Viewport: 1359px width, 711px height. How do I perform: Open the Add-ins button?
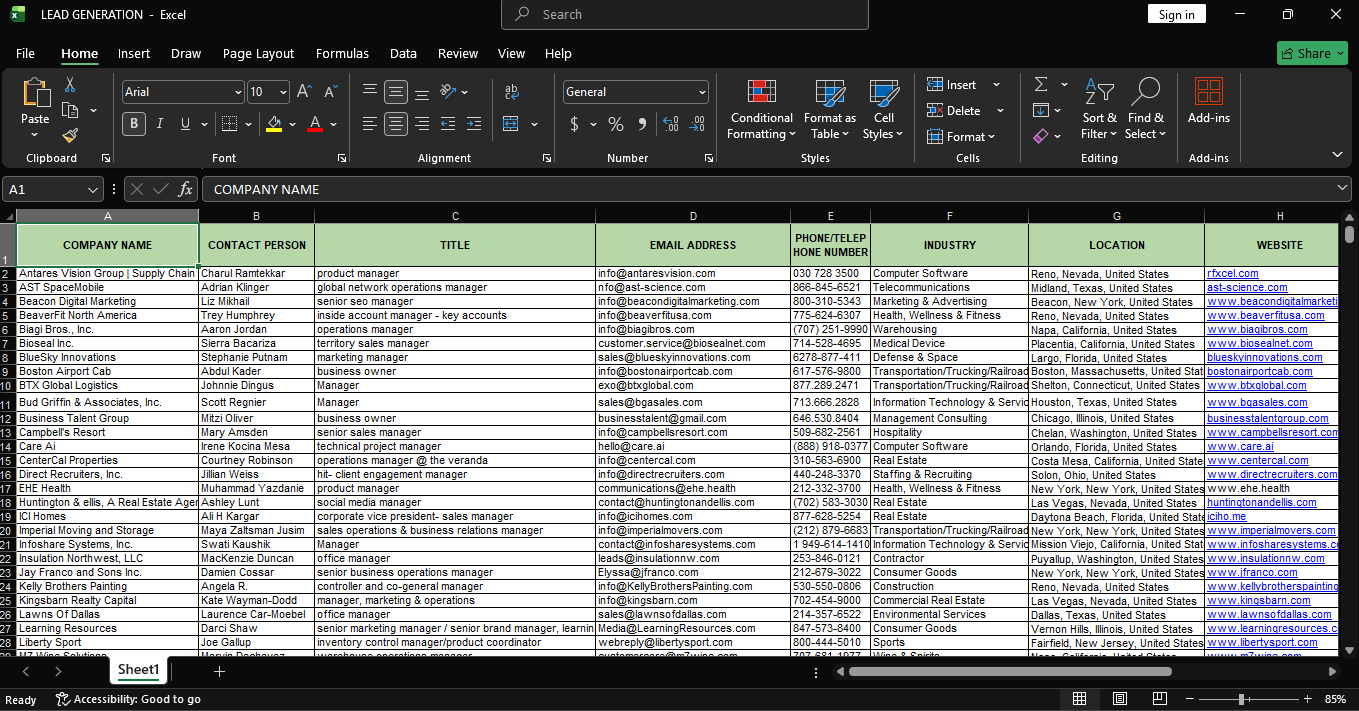1208,102
